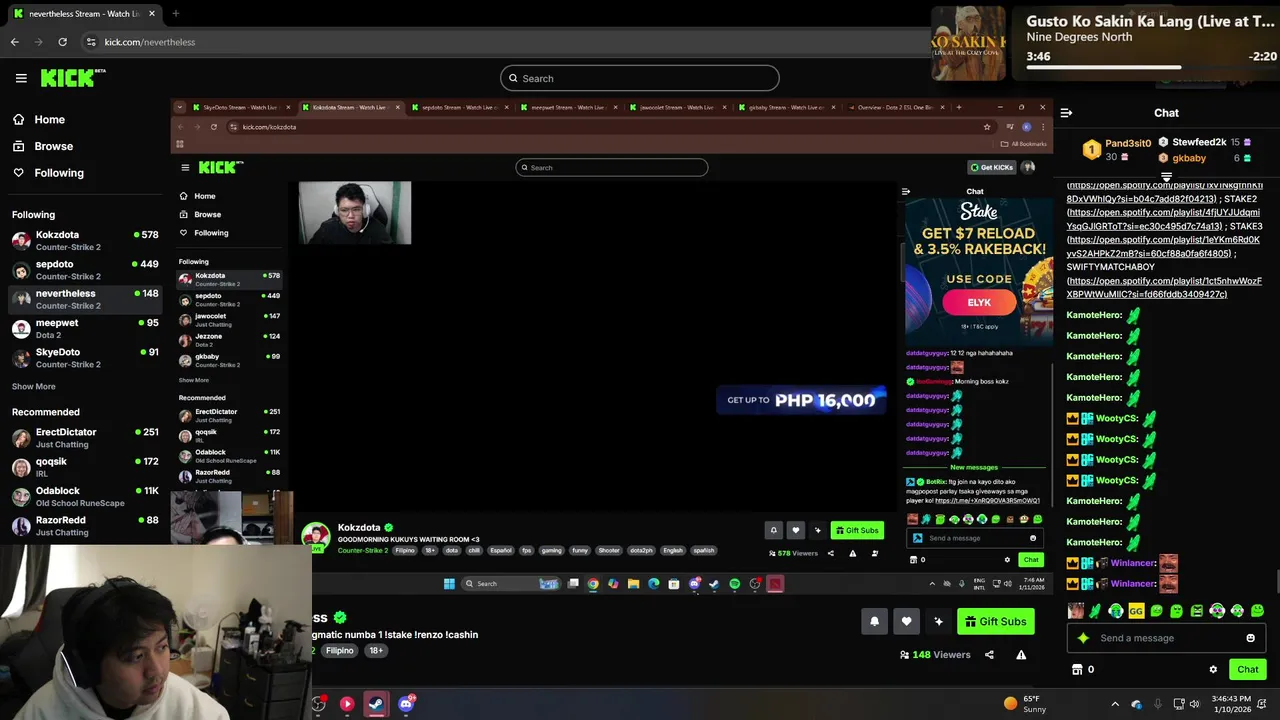Open Telegram link in BotRix chat message

[987, 501]
